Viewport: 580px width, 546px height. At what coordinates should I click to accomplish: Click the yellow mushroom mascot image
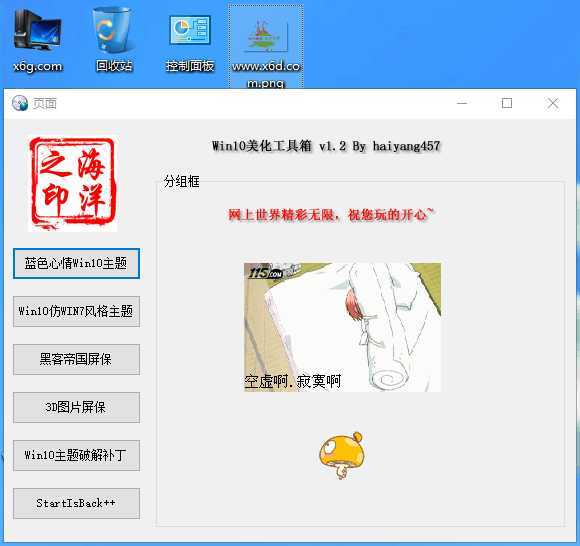[x=342, y=455]
